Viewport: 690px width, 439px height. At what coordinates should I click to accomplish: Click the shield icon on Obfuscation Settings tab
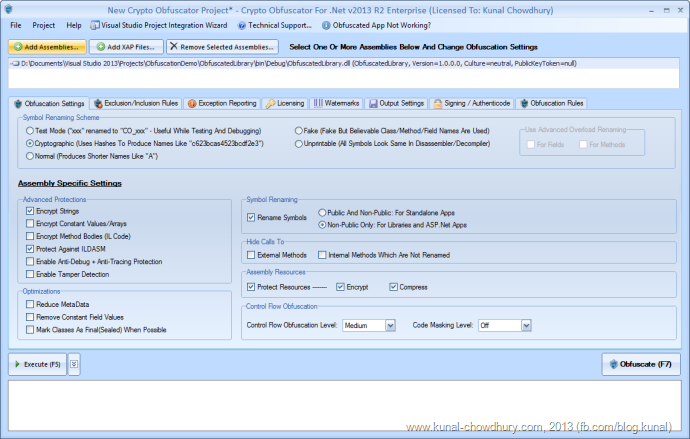18,104
